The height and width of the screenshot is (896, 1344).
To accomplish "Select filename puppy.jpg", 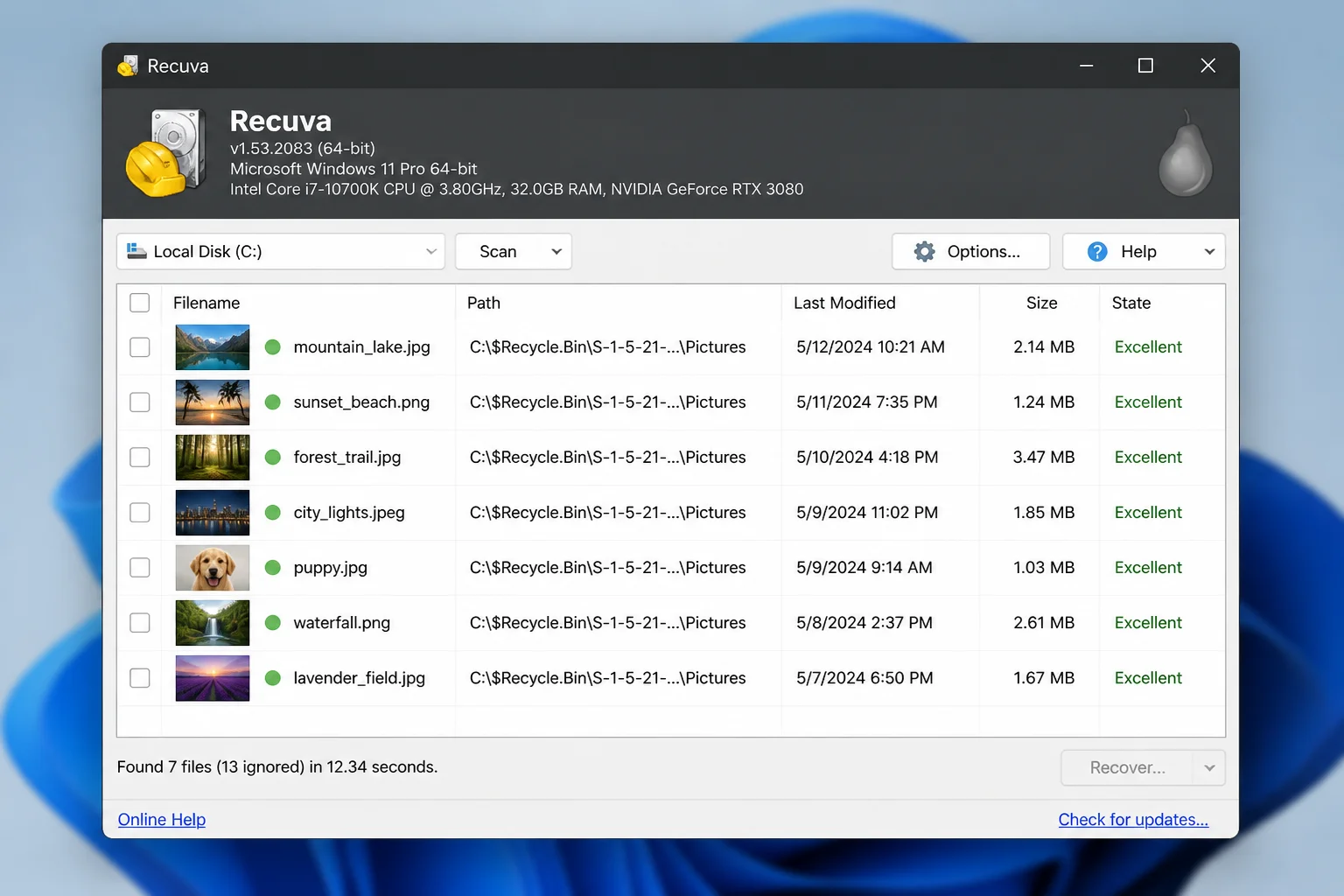I will pos(330,568).
